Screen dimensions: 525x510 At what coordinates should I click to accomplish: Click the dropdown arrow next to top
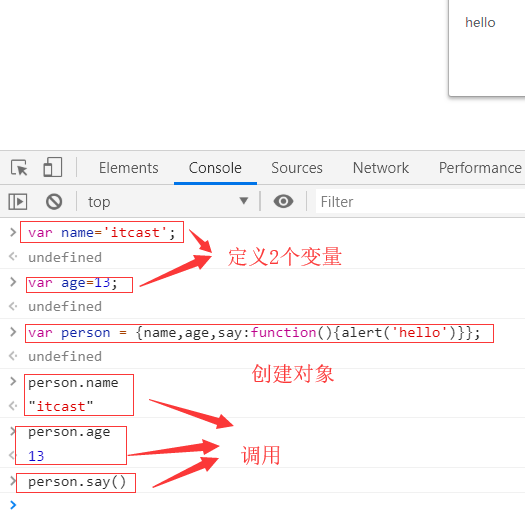point(244,201)
